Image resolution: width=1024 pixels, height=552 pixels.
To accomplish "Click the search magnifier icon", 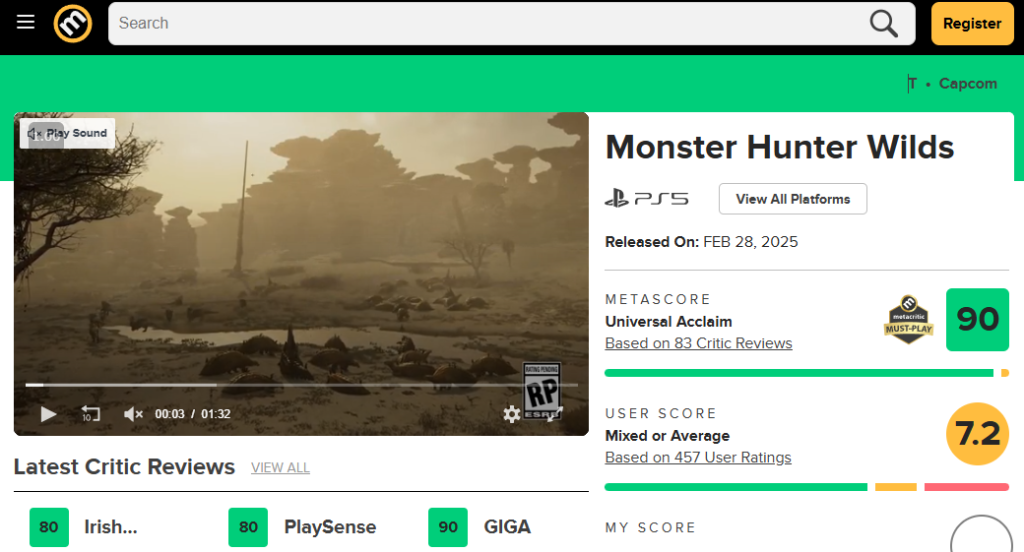I will click(884, 23).
